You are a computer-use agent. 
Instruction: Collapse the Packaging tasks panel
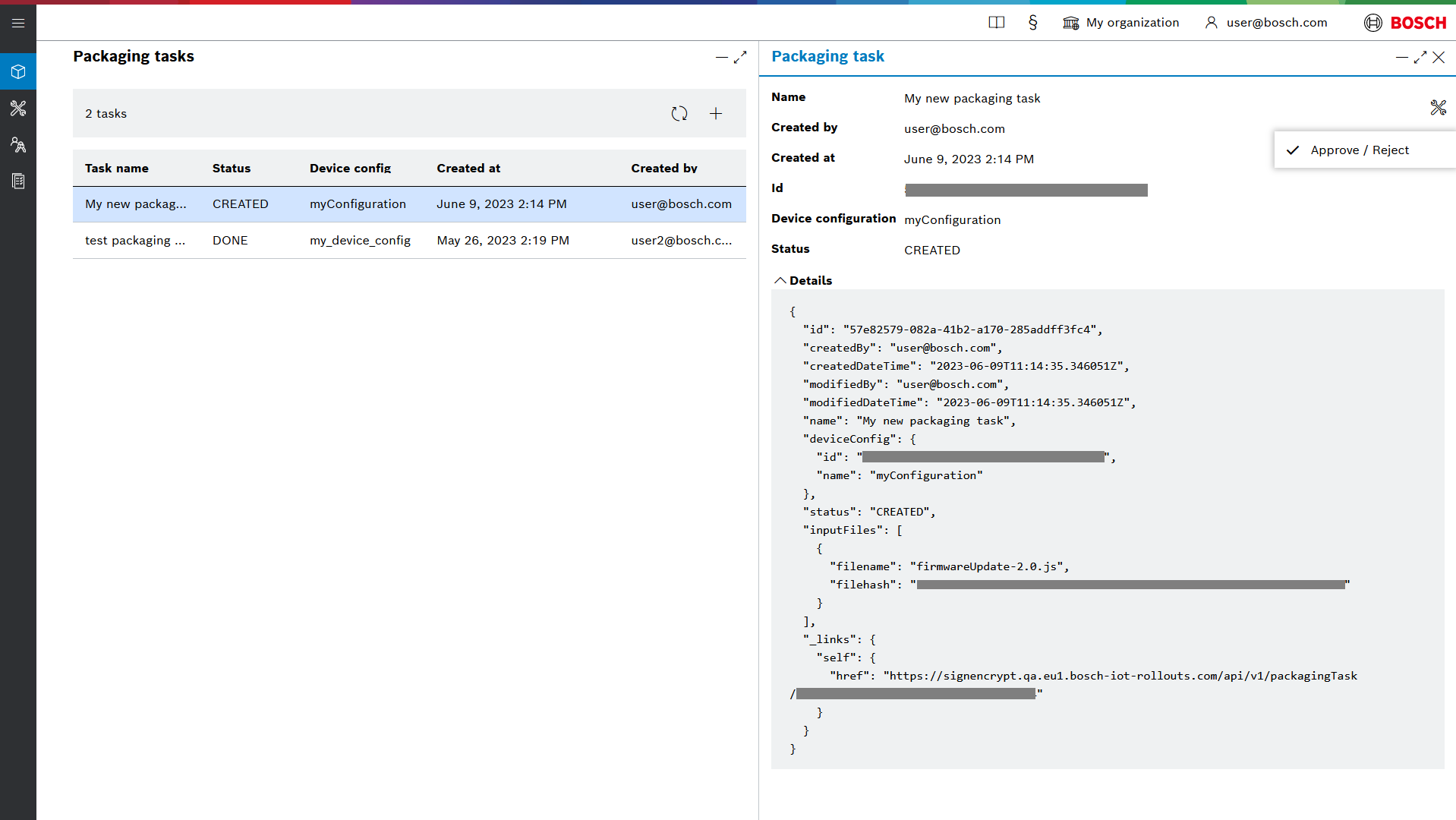click(721, 57)
